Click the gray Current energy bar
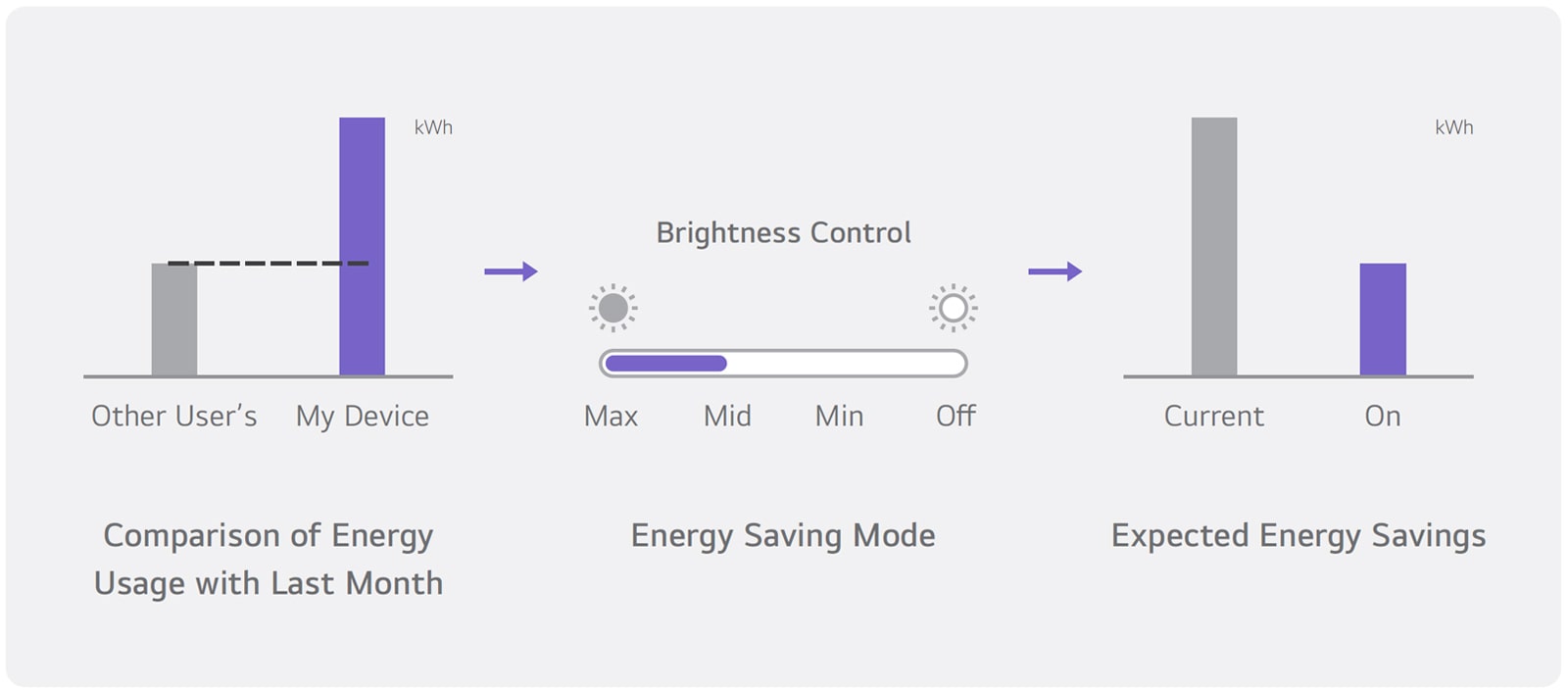The width and height of the screenshot is (1568, 691). [x=1213, y=245]
